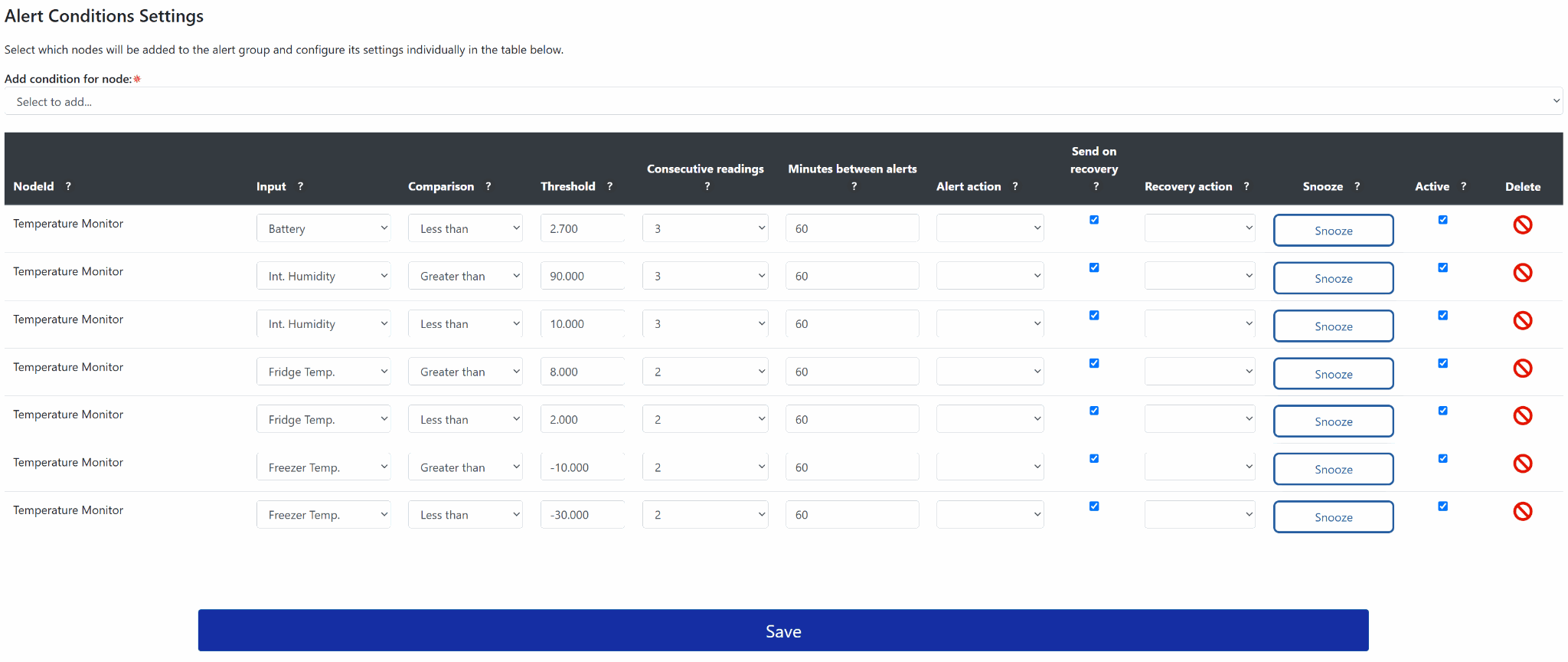
Task: Open the Battery input dropdown
Action: [x=323, y=228]
